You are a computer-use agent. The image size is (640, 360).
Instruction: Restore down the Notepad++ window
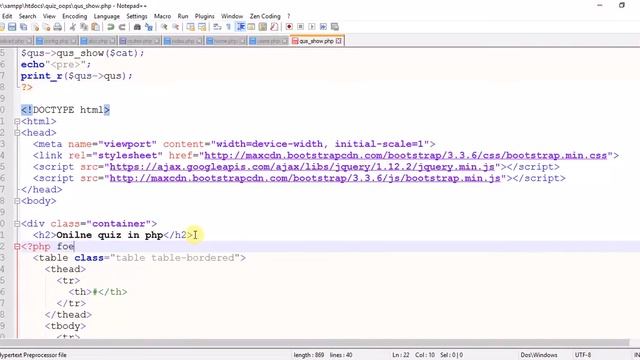[x=622, y=5]
